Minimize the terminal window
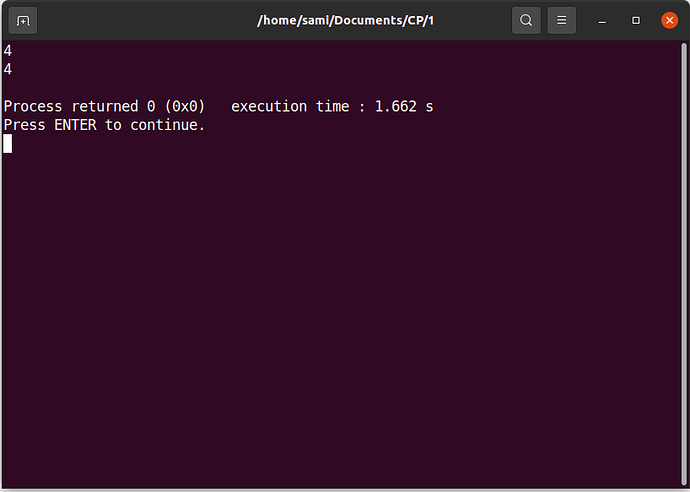The width and height of the screenshot is (690, 492). (602, 21)
